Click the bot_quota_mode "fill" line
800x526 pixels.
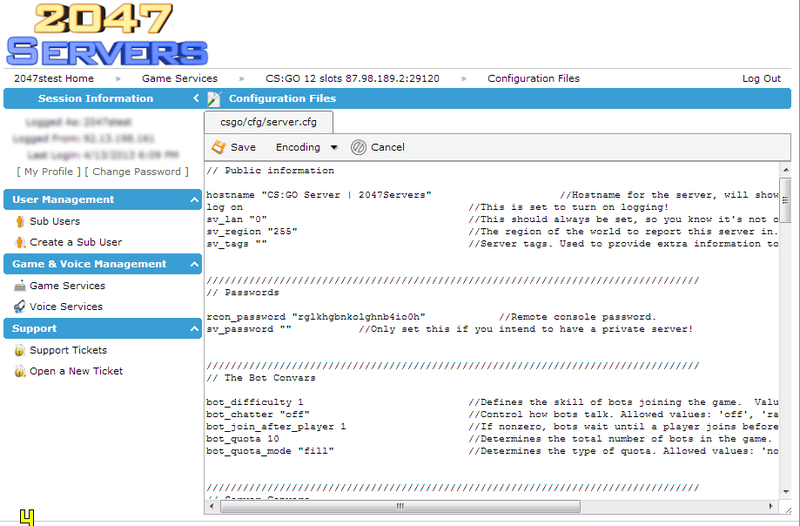point(492,451)
